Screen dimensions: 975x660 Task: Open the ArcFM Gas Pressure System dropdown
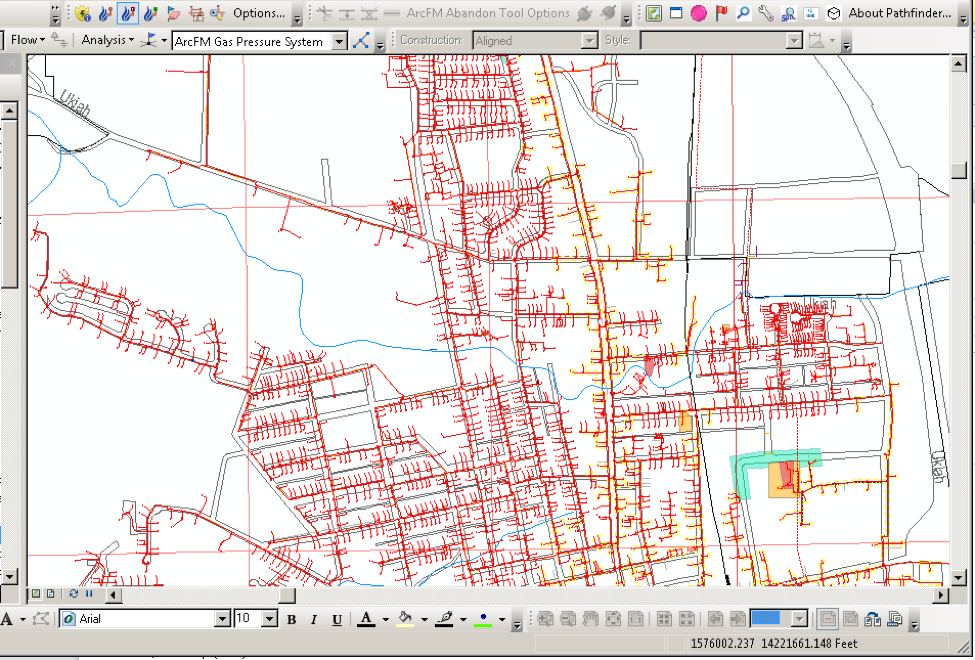click(x=338, y=41)
